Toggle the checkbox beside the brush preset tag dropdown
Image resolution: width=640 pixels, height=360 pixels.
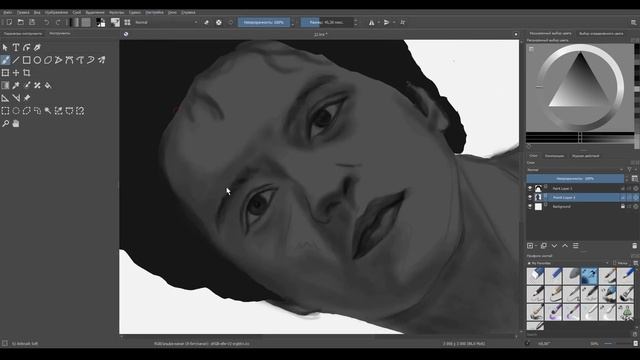click(615, 263)
